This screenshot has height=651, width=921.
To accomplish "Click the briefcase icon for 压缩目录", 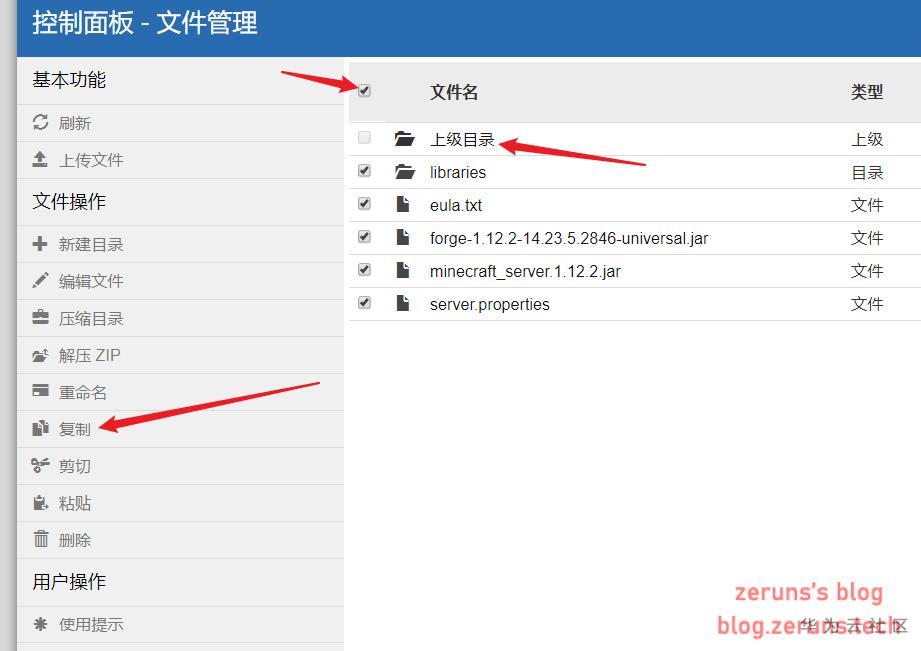I will (40, 318).
